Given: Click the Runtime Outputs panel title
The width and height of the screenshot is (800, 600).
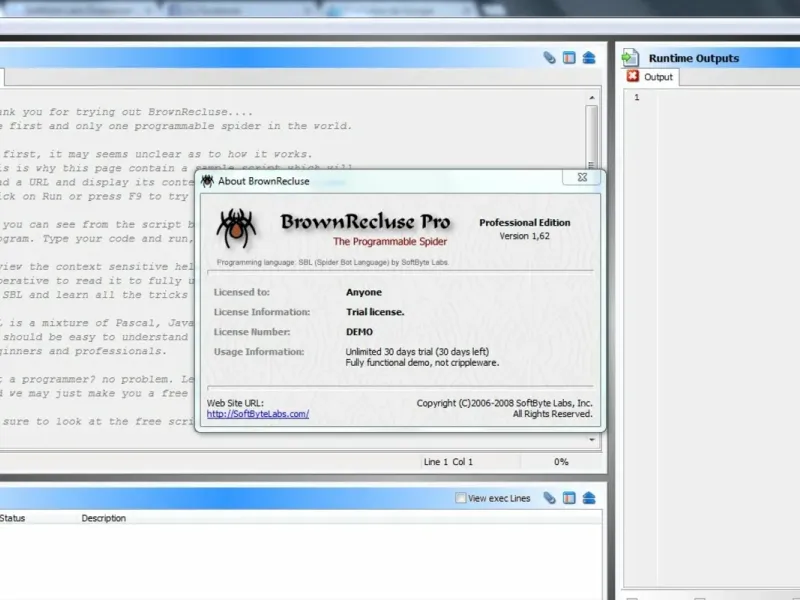Looking at the screenshot, I should click(x=694, y=58).
